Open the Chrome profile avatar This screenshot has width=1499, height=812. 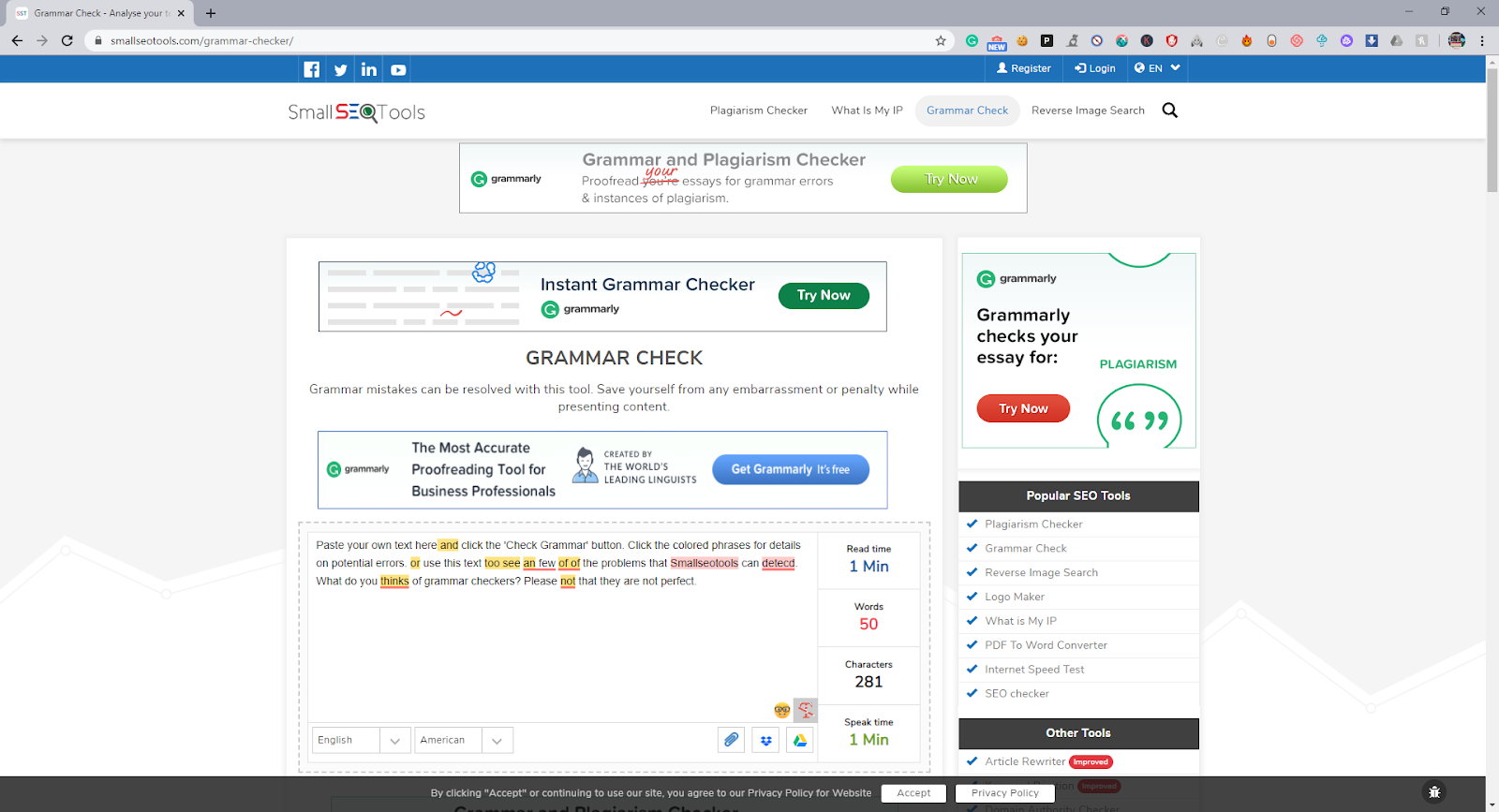point(1457,40)
